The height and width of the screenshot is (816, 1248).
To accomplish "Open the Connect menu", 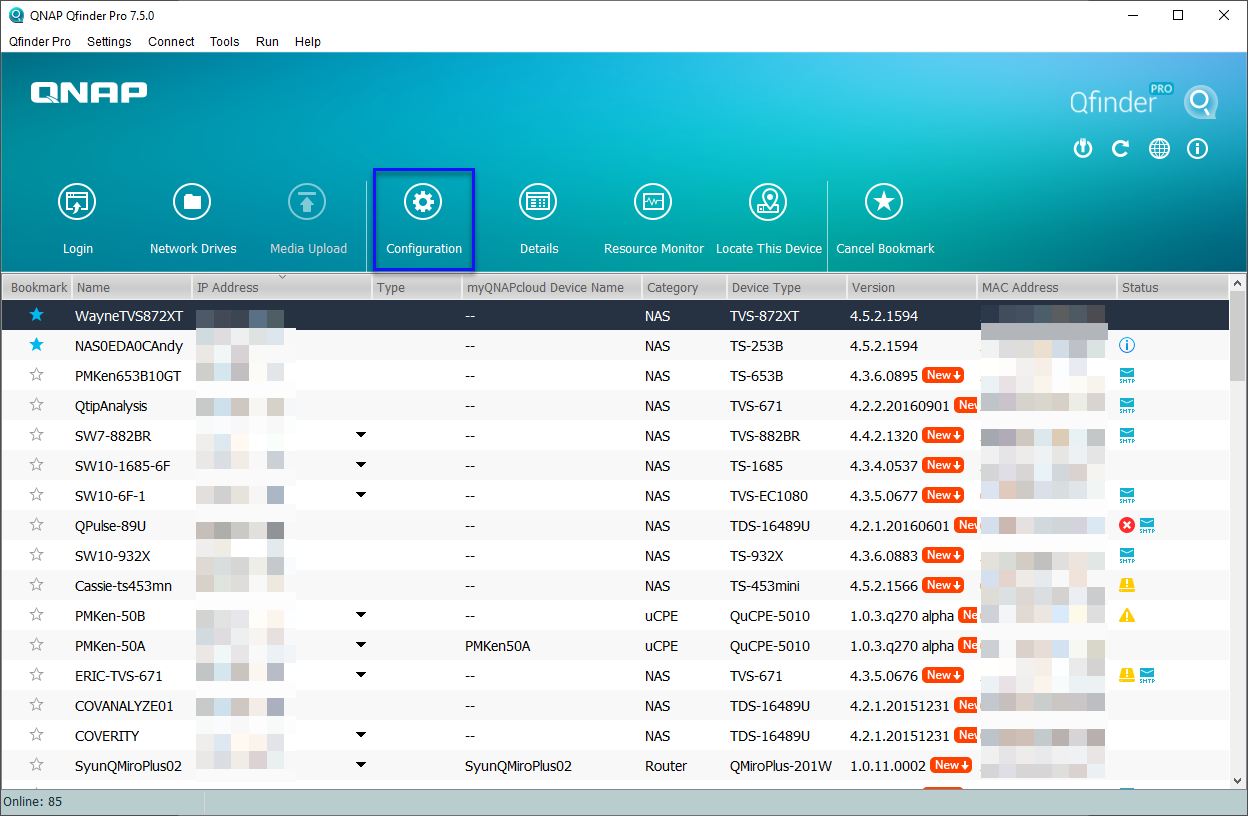I will 171,42.
